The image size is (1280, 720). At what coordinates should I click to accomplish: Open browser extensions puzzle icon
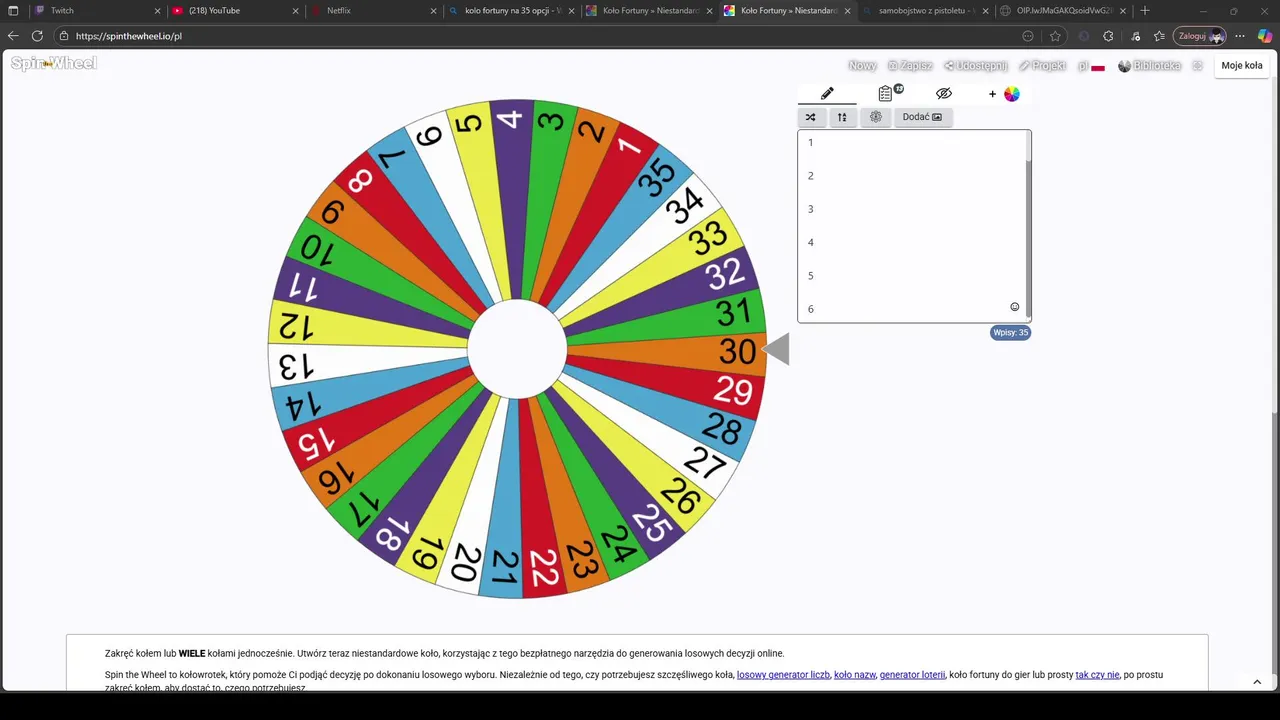pyautogui.click(x=1108, y=36)
